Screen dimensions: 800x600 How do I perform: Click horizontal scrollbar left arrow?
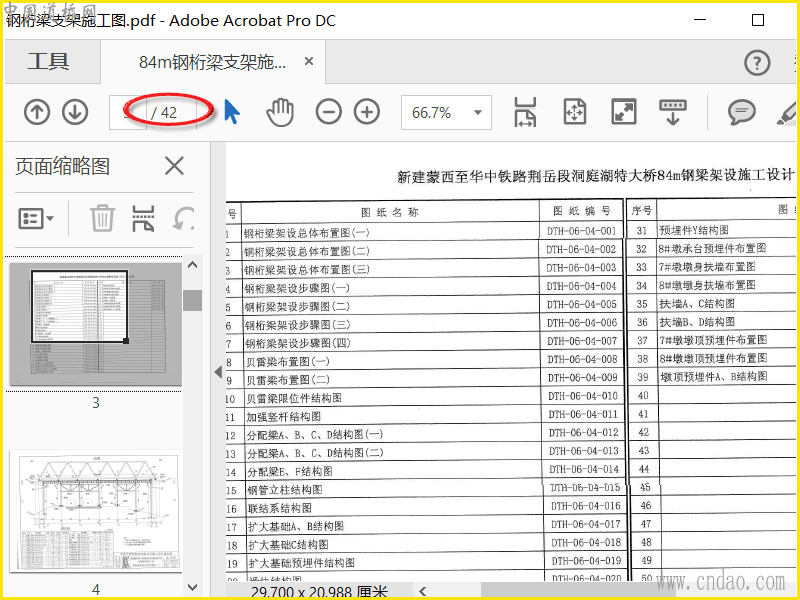point(422,591)
